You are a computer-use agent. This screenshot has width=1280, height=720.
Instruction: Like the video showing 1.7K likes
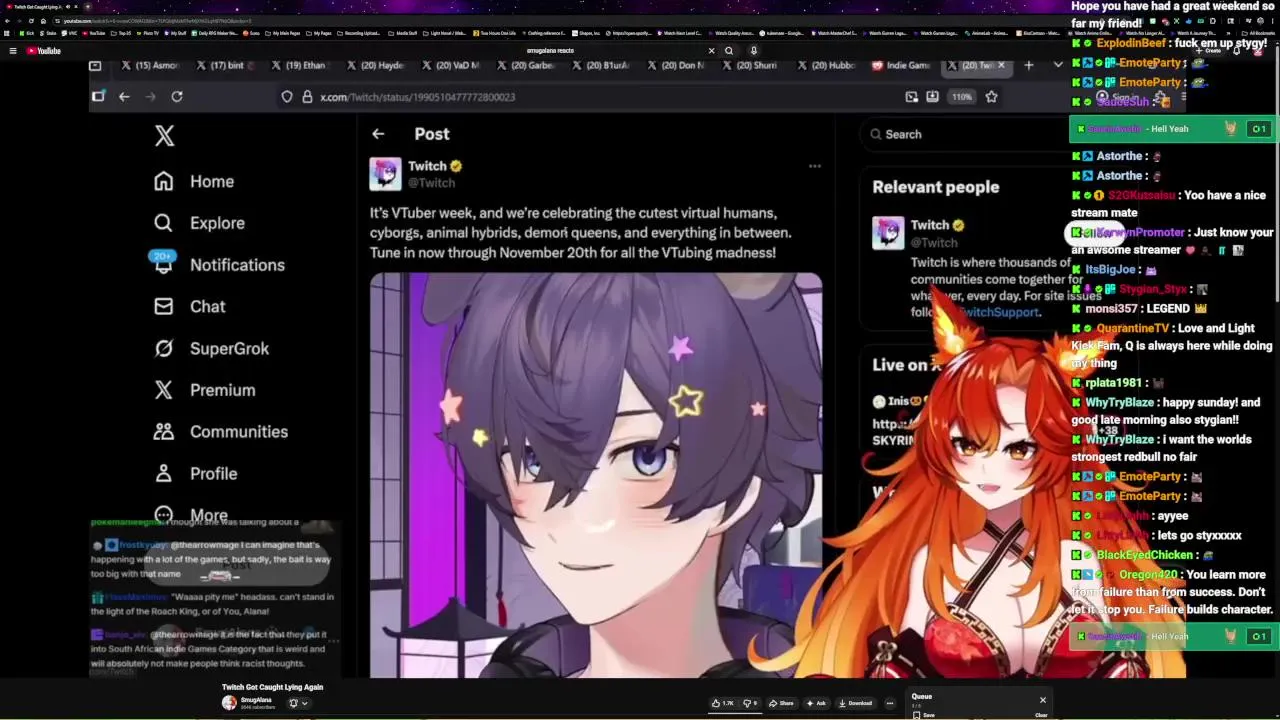(x=722, y=703)
